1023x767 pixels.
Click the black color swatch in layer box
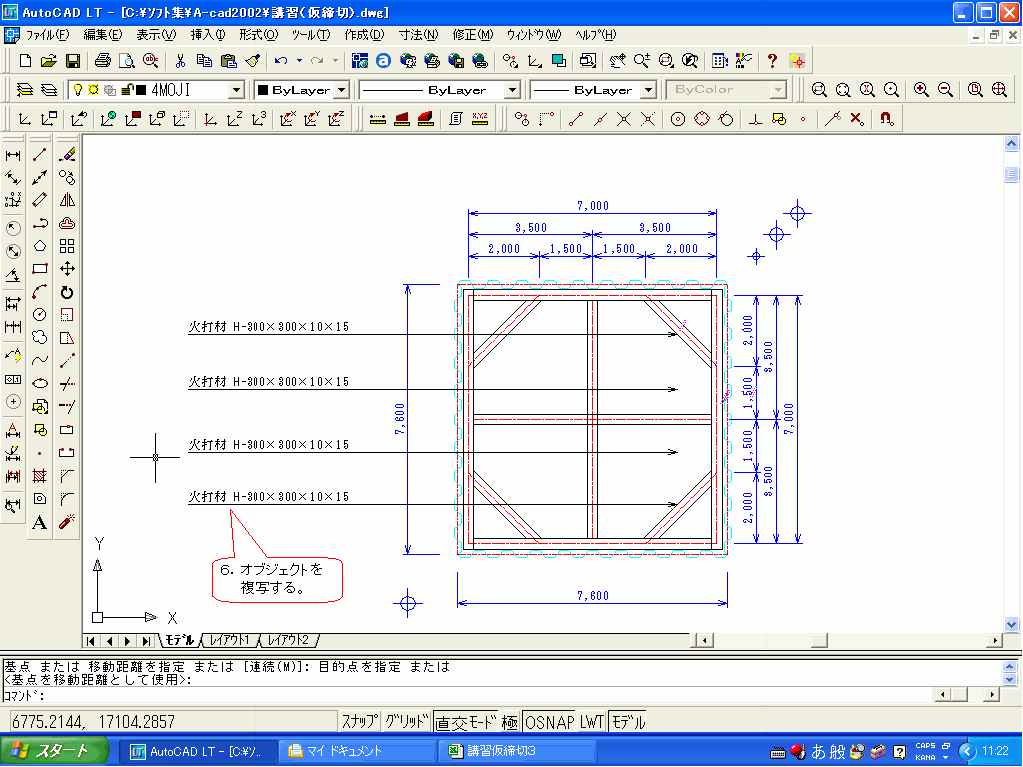[x=141, y=90]
